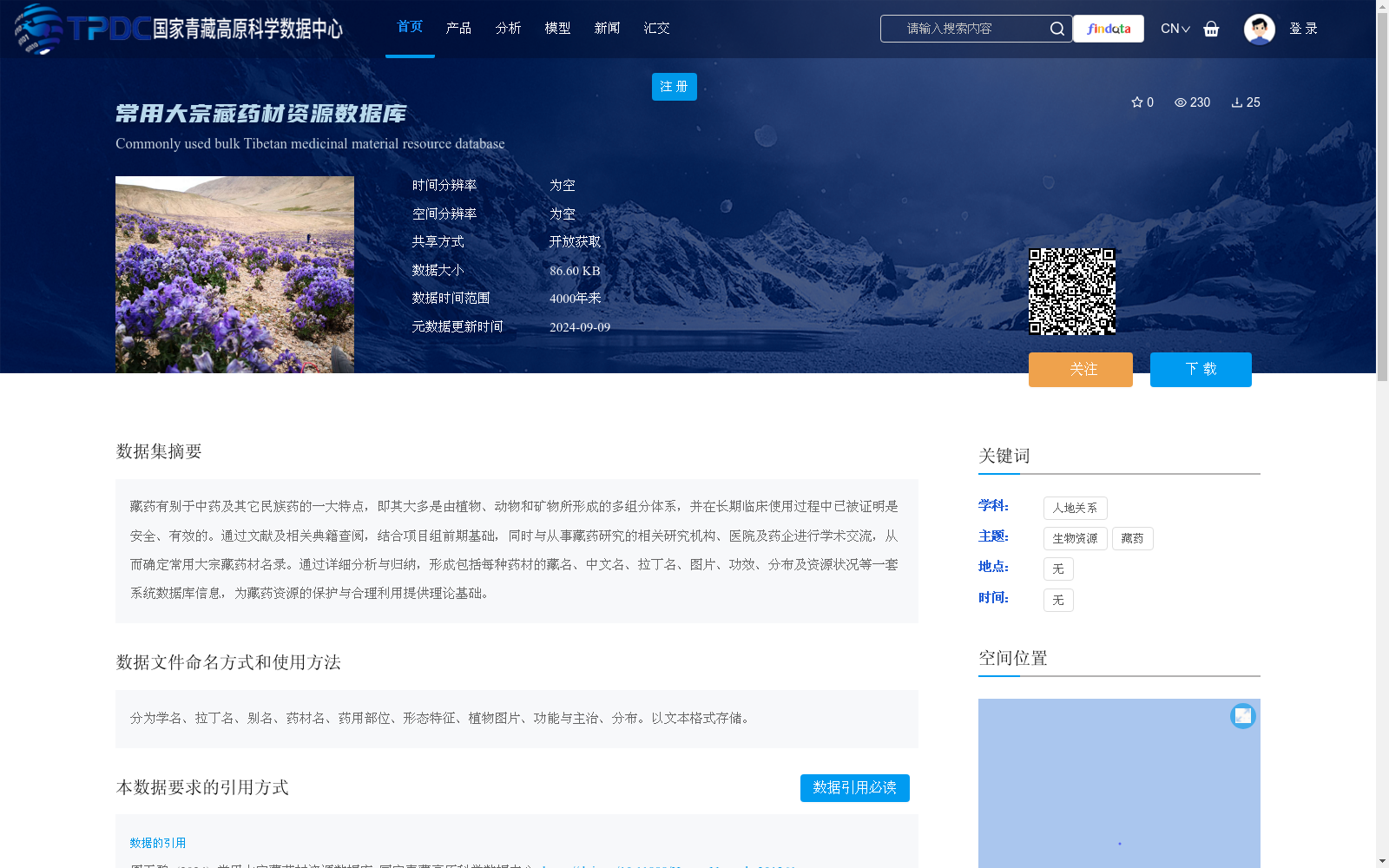Switch to the 产品 tab
Viewport: 1389px width, 868px height.
(x=459, y=28)
